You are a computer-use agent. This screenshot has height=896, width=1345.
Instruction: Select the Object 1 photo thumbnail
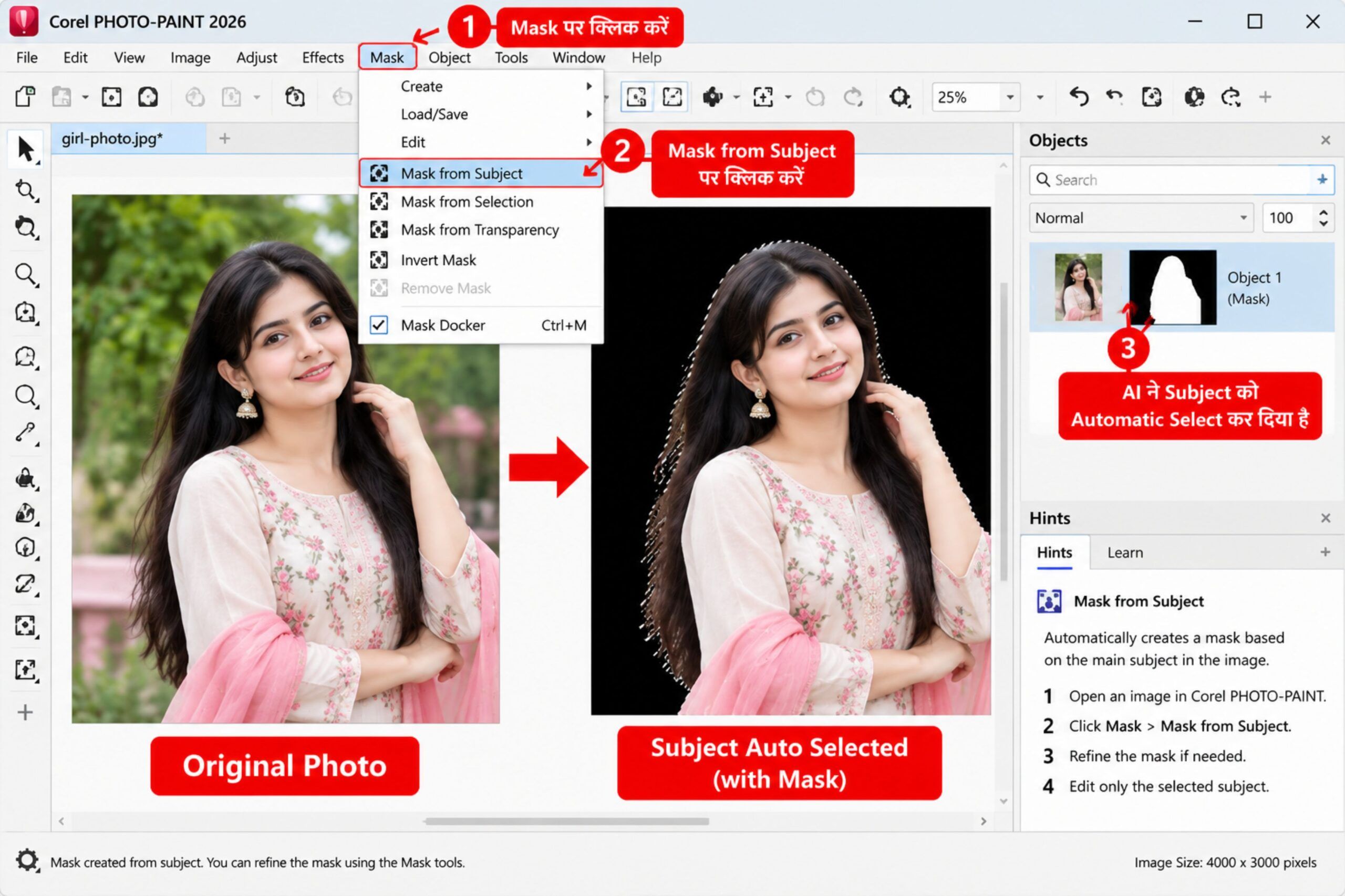(1078, 287)
